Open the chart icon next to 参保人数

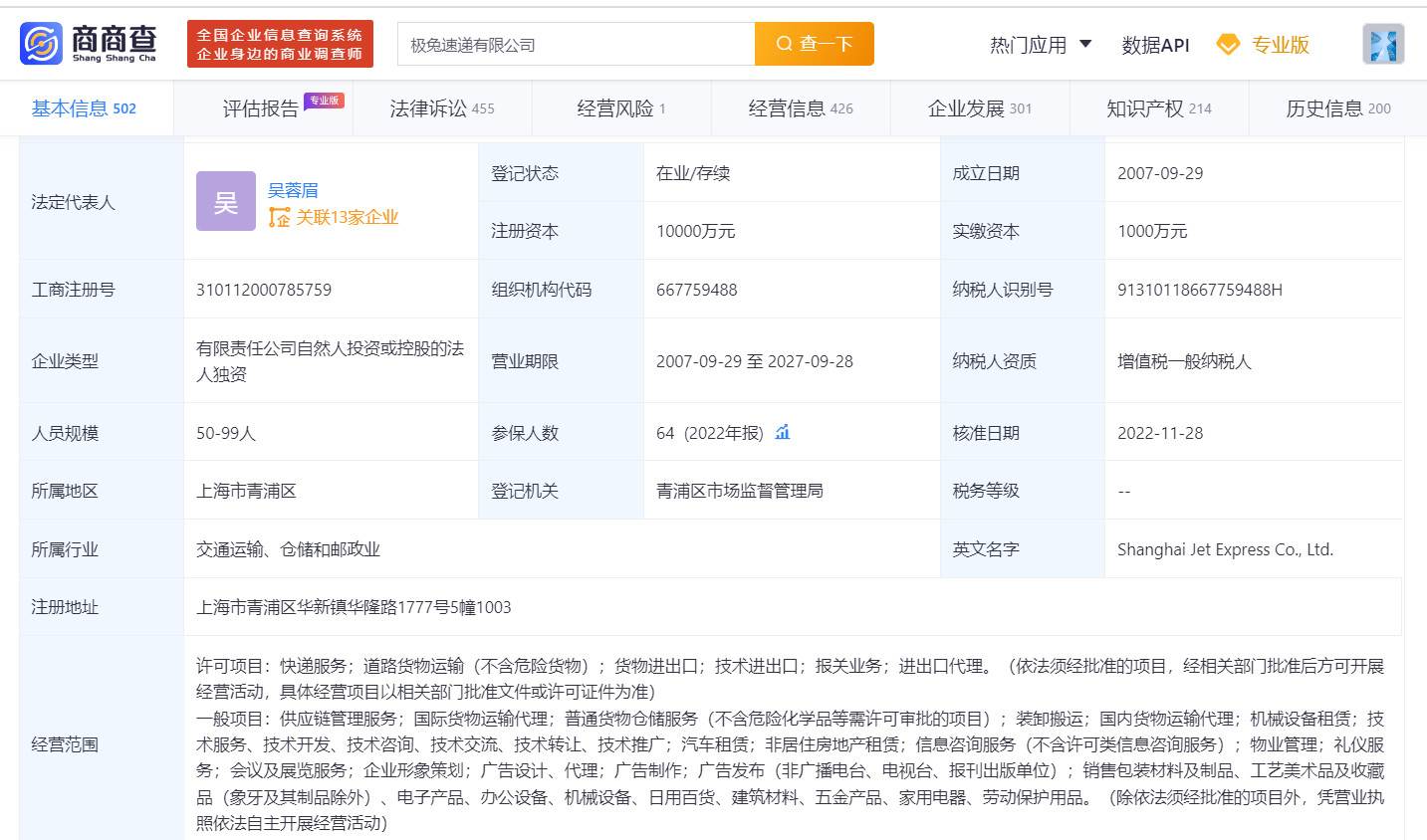783,432
